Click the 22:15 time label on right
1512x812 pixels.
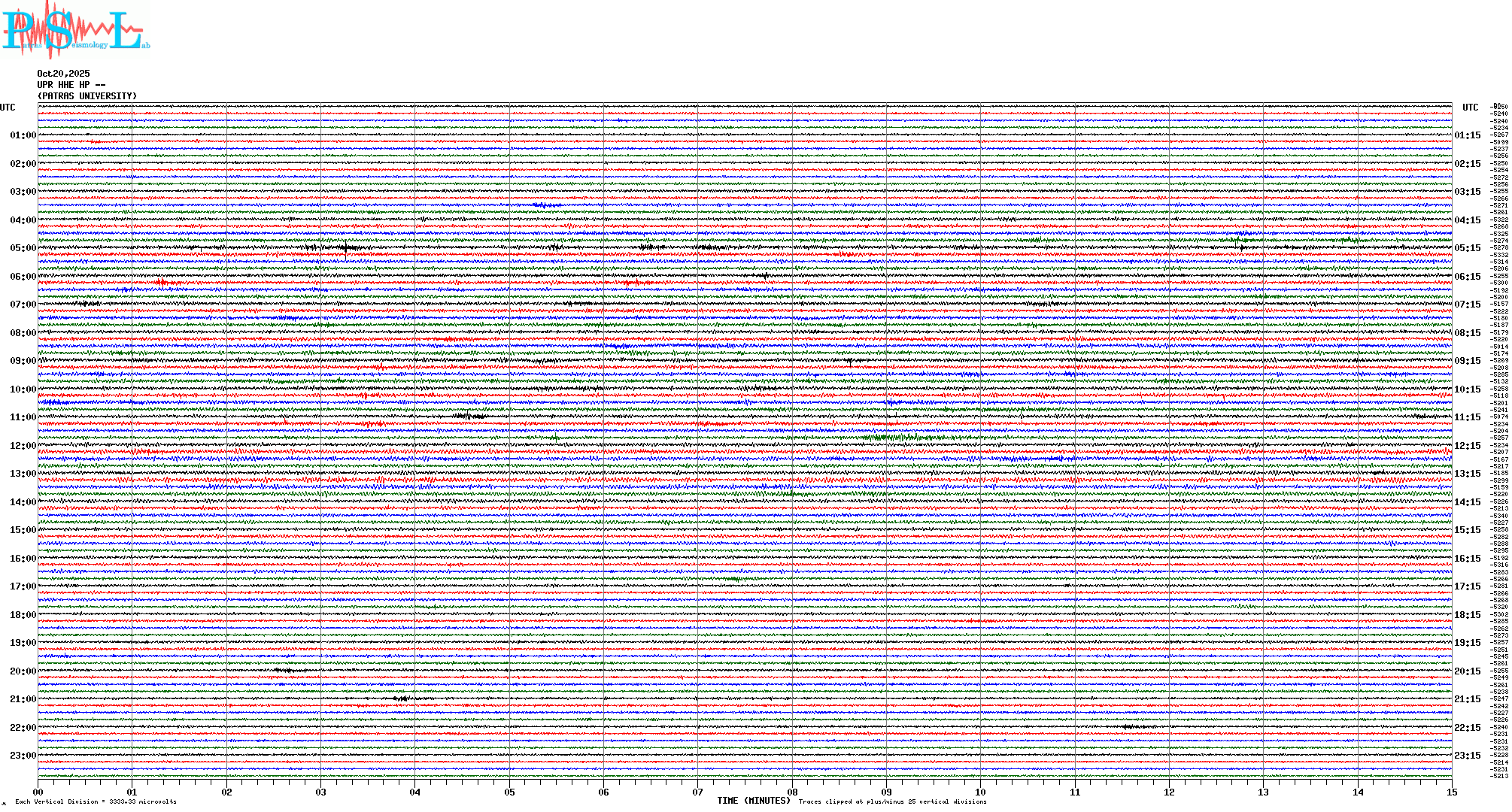point(1467,728)
